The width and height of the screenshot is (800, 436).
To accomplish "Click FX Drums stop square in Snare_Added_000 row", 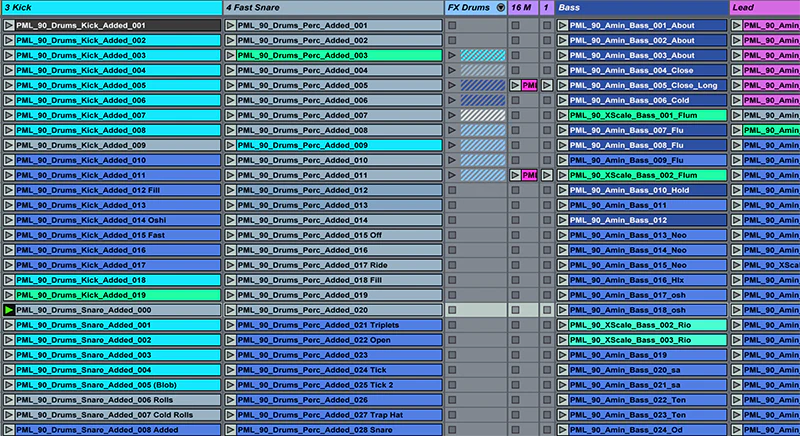I will [x=452, y=310].
